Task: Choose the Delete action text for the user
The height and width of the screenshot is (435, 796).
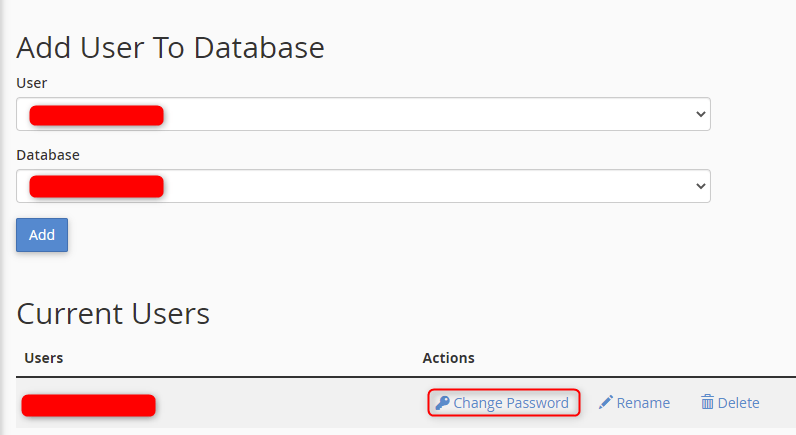Action: (739, 403)
